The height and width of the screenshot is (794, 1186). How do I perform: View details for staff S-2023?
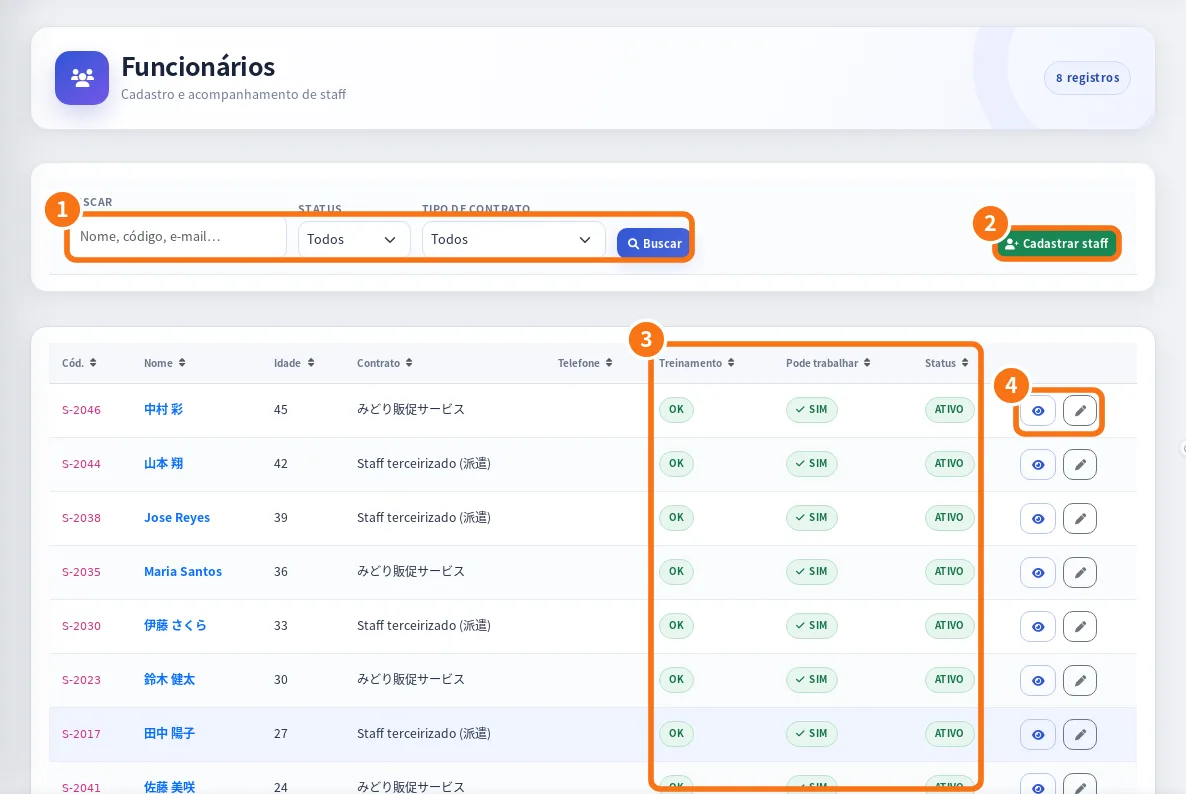point(1038,681)
